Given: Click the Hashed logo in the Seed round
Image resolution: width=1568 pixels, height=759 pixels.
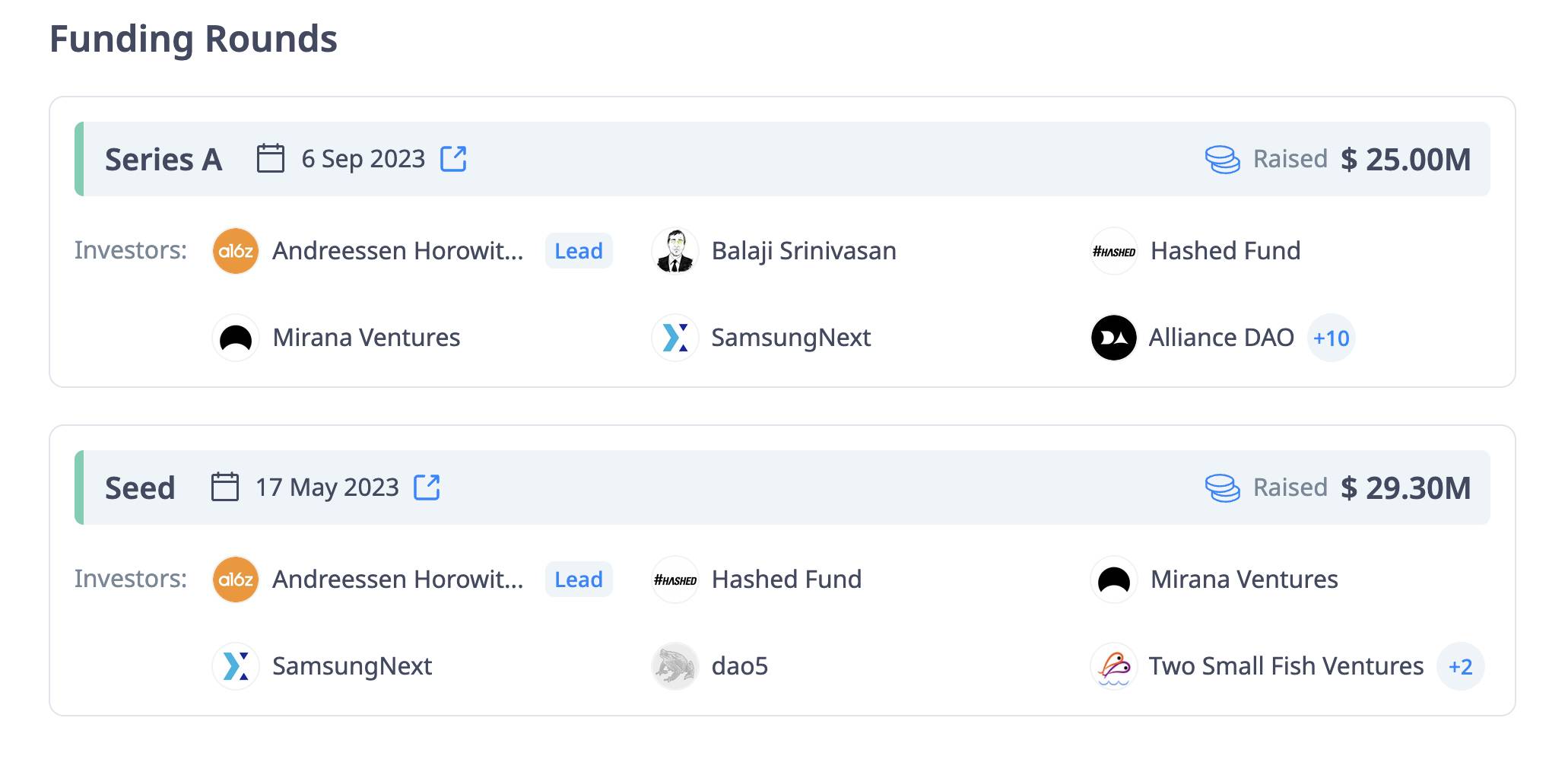Looking at the screenshot, I should click(x=674, y=580).
